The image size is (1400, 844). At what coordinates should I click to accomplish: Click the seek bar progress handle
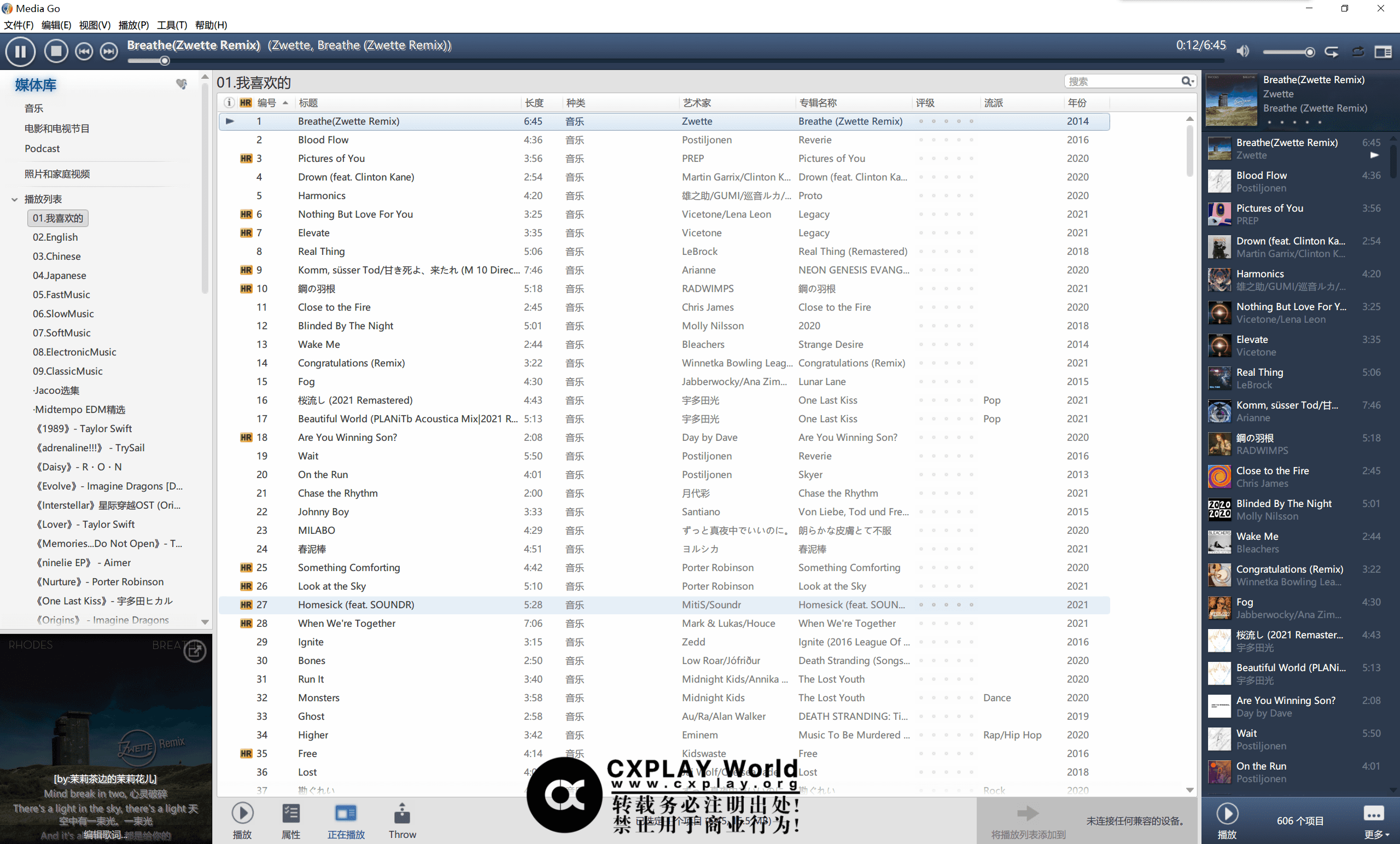(165, 61)
